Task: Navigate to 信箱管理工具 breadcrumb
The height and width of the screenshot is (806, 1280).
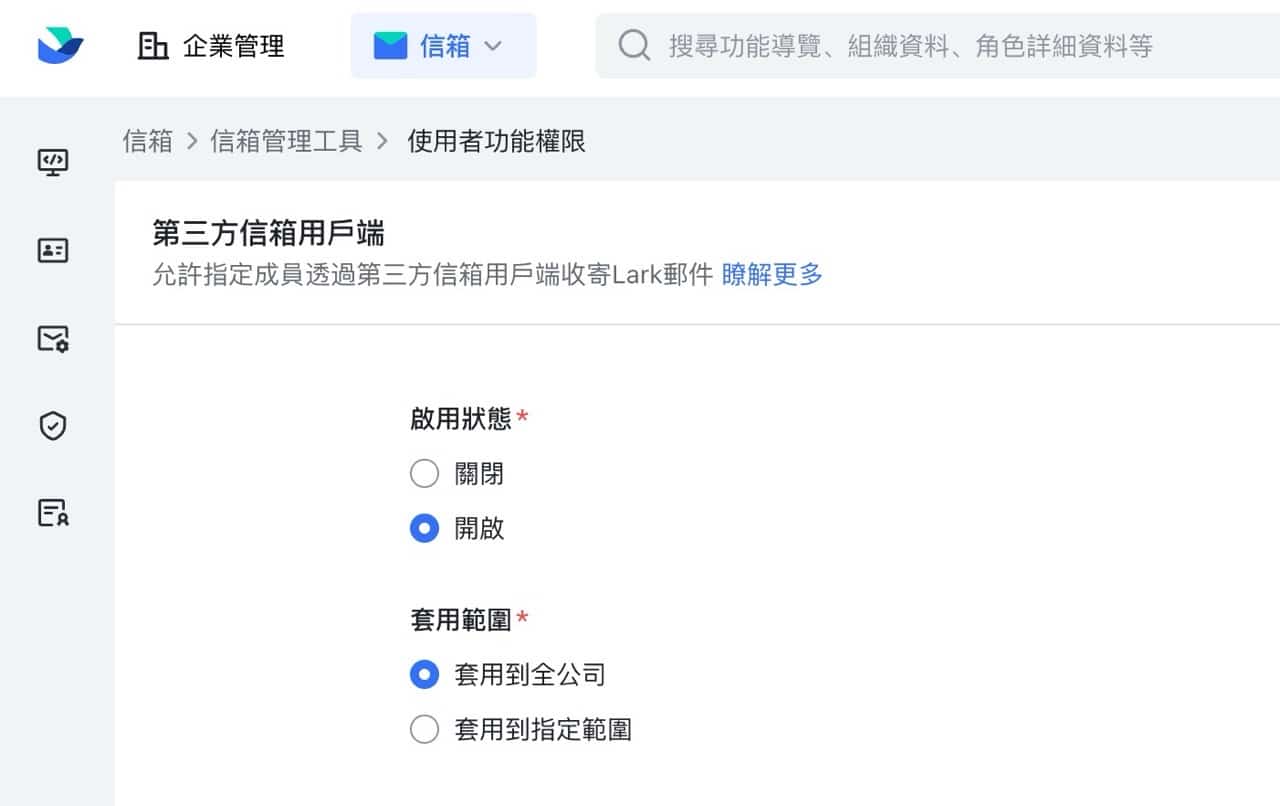Action: [x=286, y=142]
